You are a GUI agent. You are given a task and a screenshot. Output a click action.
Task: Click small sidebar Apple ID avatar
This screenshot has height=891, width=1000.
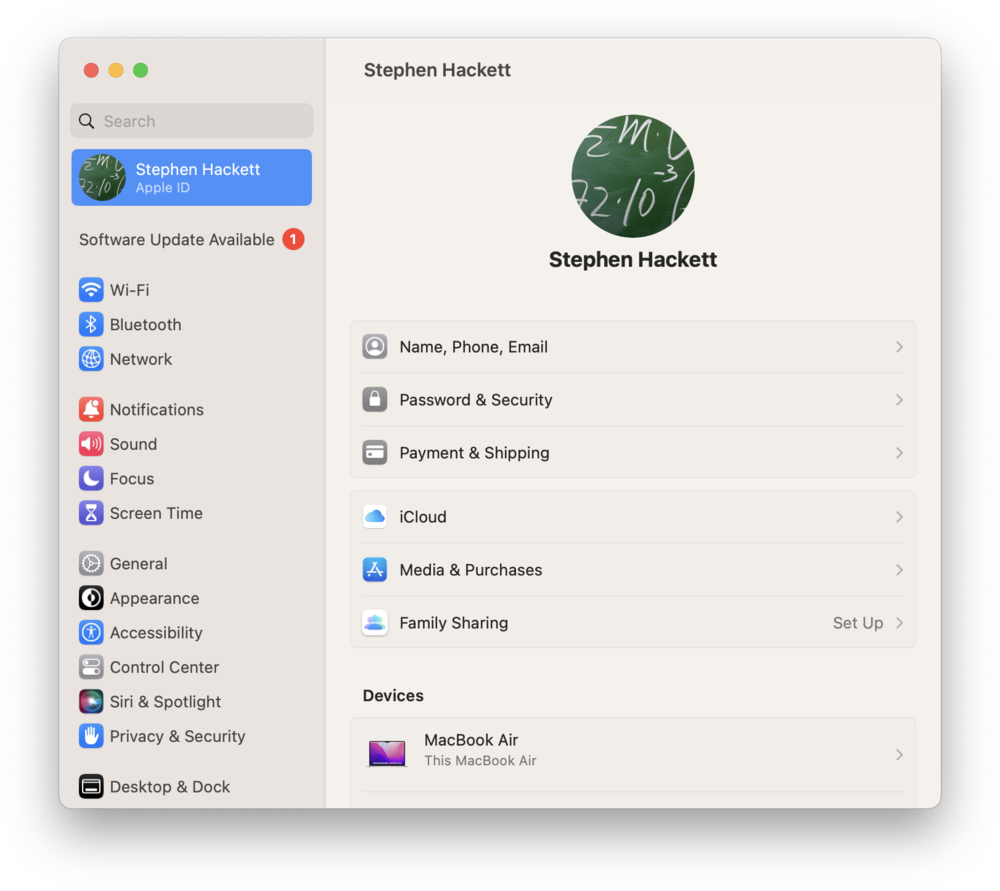click(102, 177)
